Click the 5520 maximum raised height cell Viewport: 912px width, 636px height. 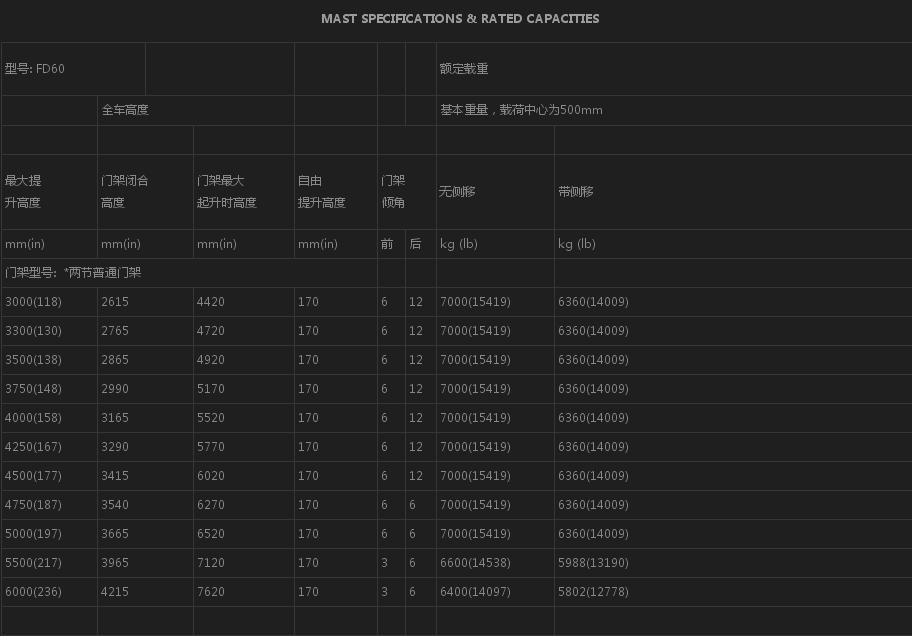(x=211, y=418)
